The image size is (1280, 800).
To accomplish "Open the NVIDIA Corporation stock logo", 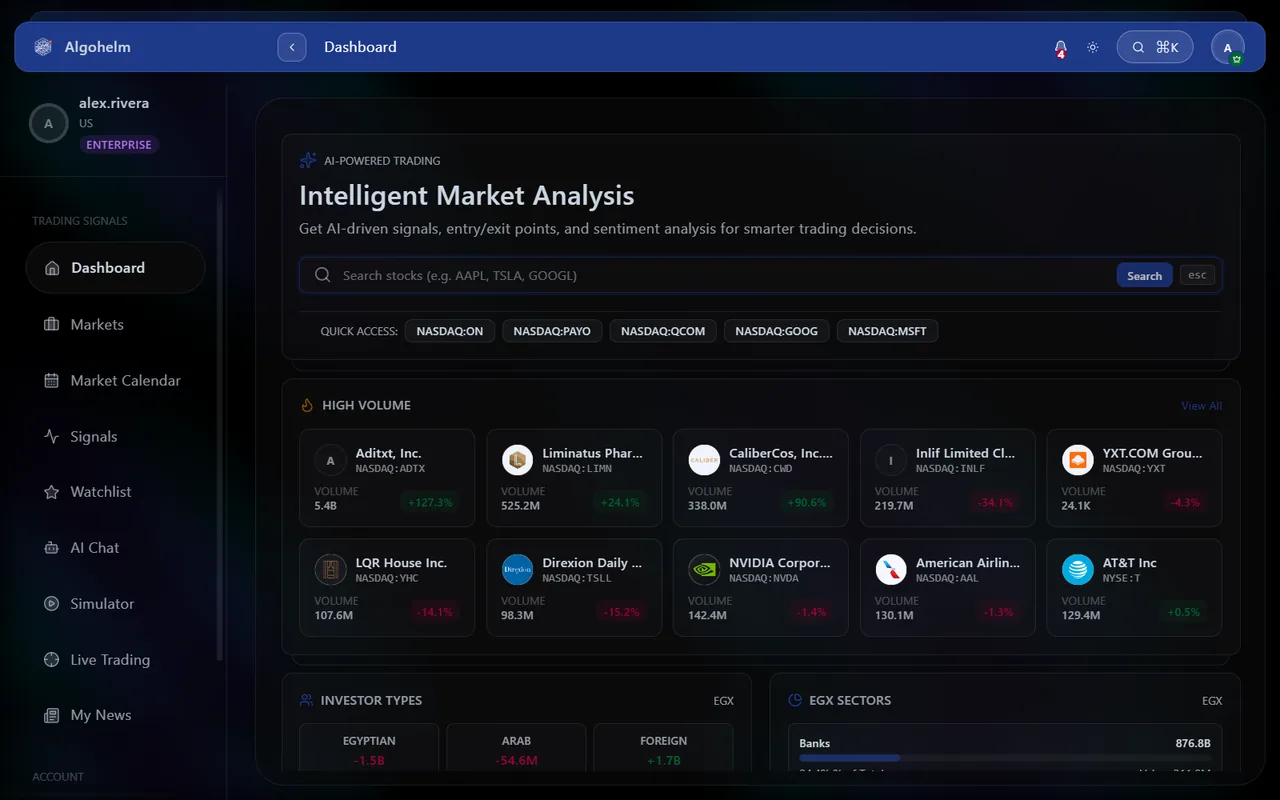I will tap(705, 570).
